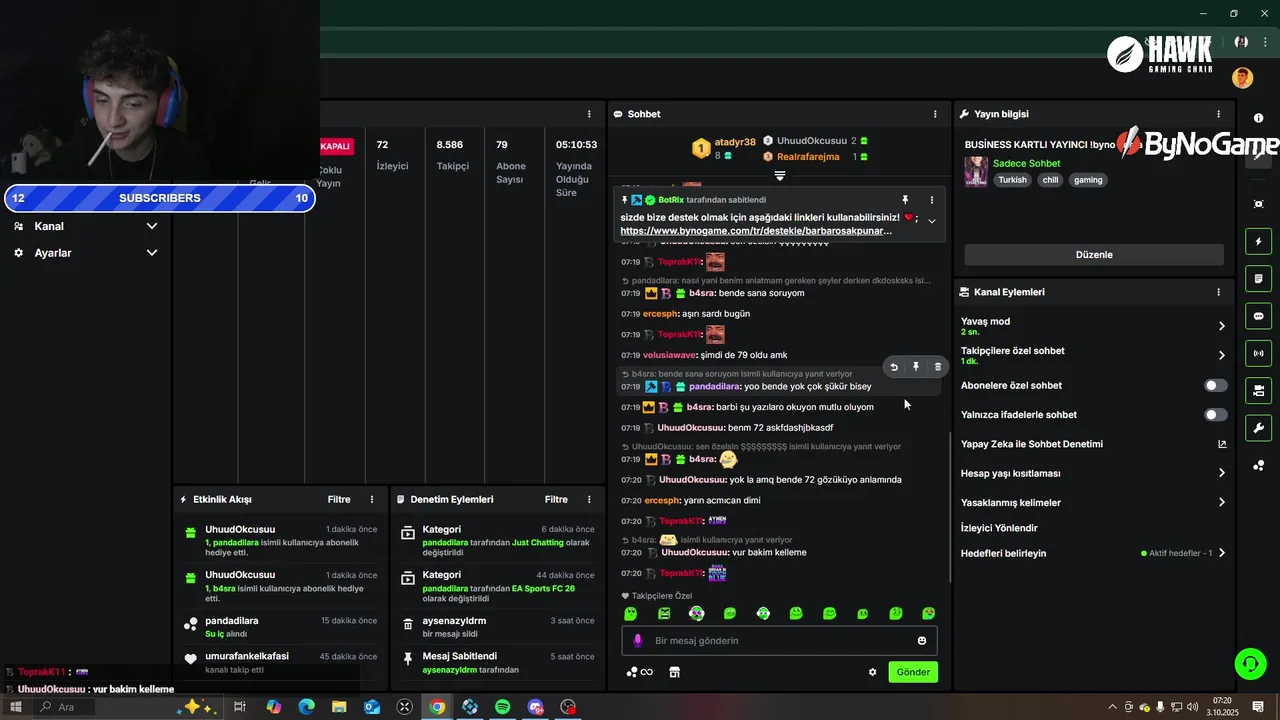Click atadyr38 in the chat leaderboard
The image size is (1280, 720).
click(735, 142)
